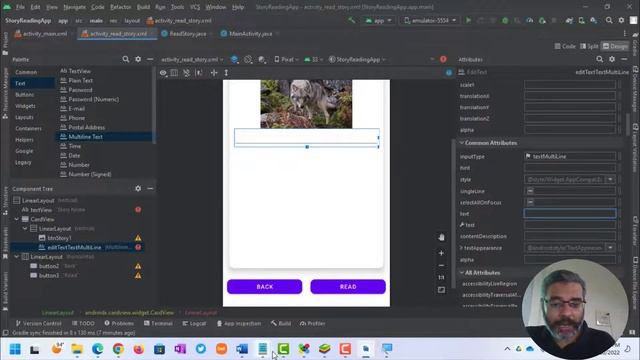Click wolf image in design preview
The image size is (640, 360).
[306, 104]
